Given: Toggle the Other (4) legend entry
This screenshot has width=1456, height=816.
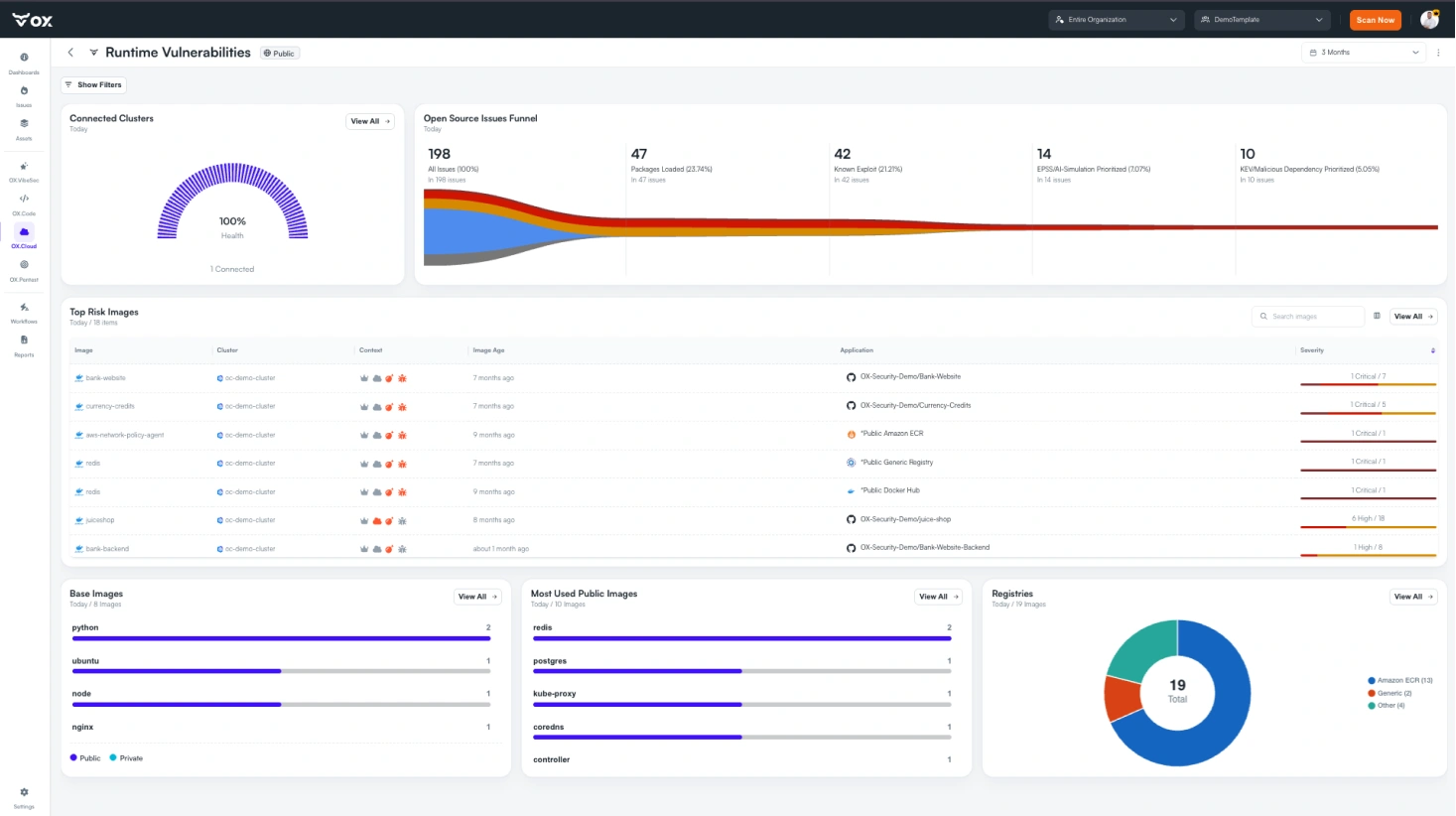Looking at the screenshot, I should click(1387, 706).
